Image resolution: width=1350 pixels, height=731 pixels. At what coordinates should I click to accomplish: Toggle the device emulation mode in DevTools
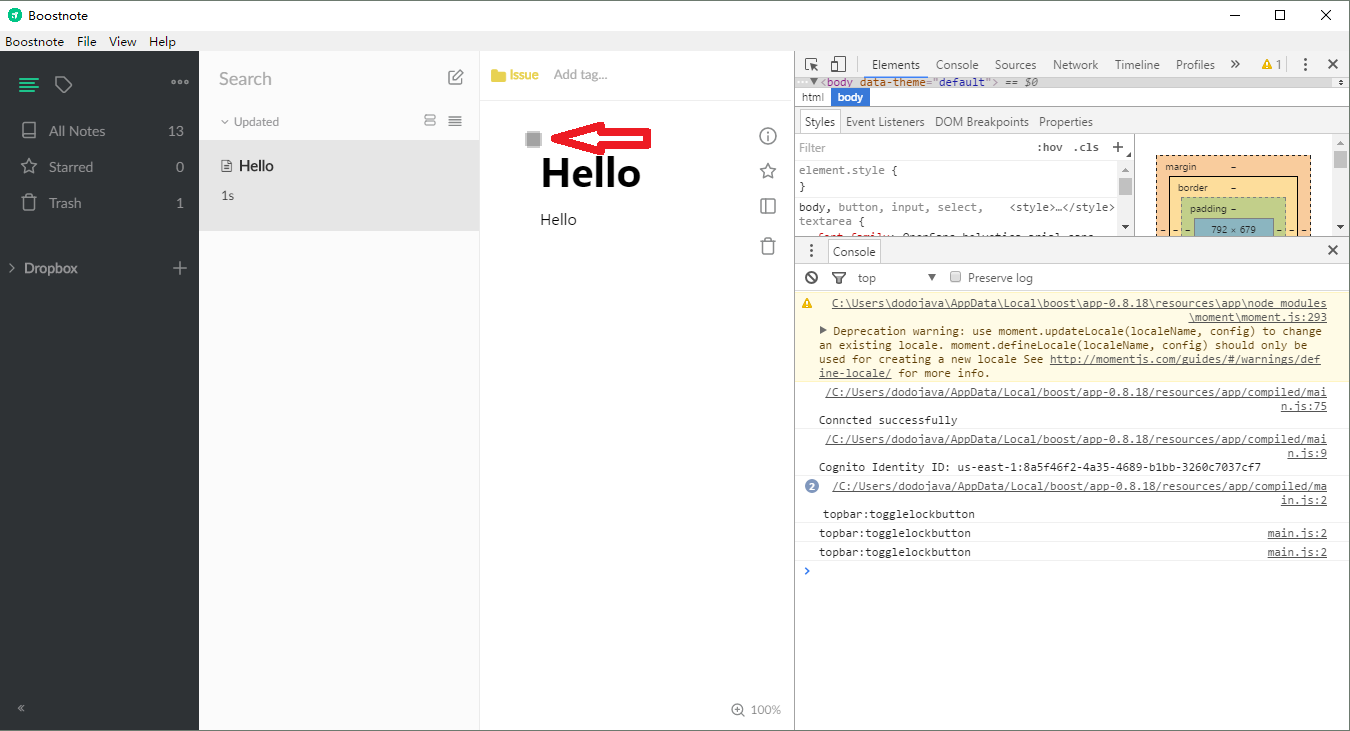pos(838,63)
